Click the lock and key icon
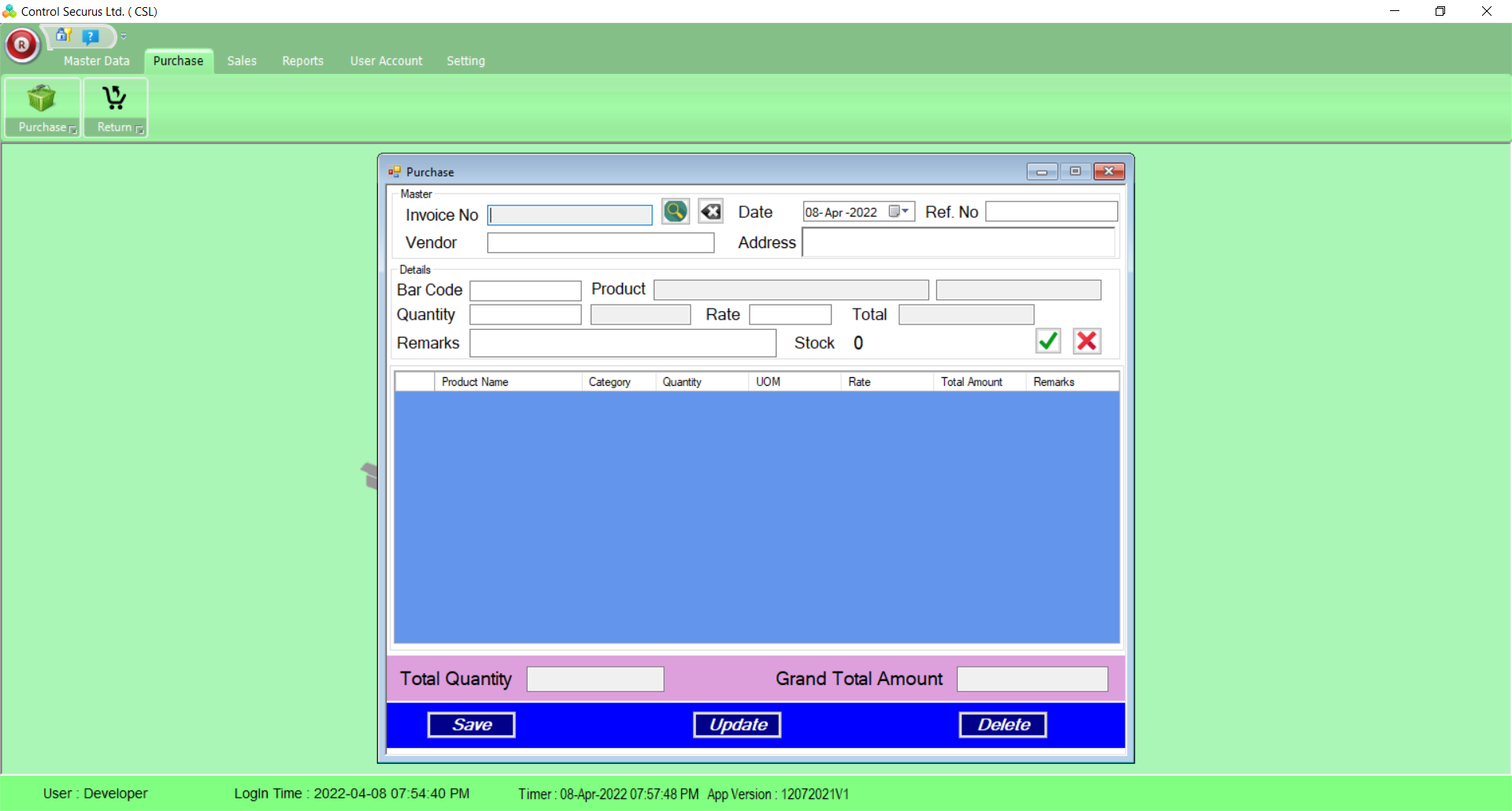This screenshot has width=1512, height=811. [x=64, y=35]
